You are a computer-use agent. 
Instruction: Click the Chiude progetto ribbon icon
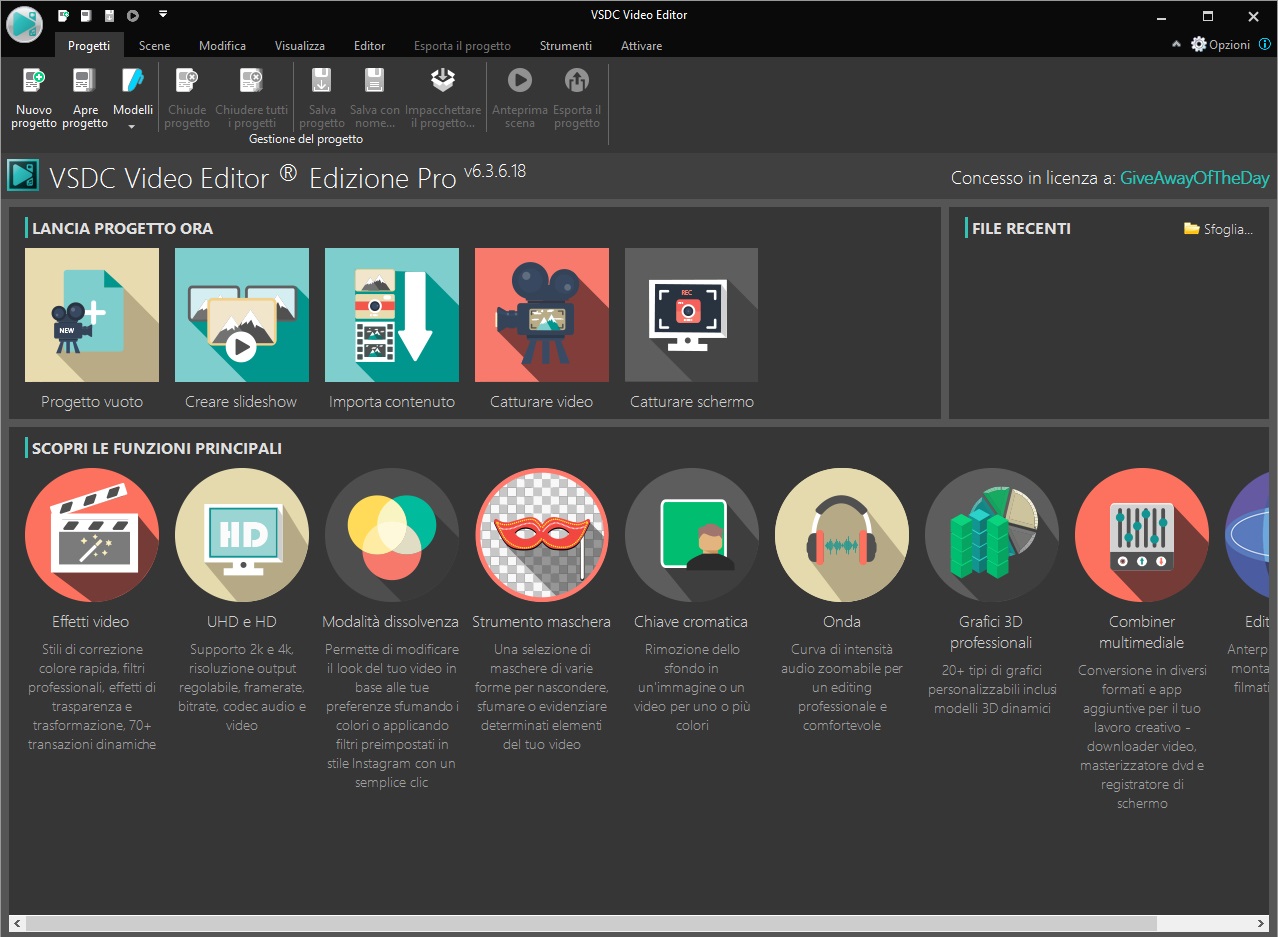[187, 81]
